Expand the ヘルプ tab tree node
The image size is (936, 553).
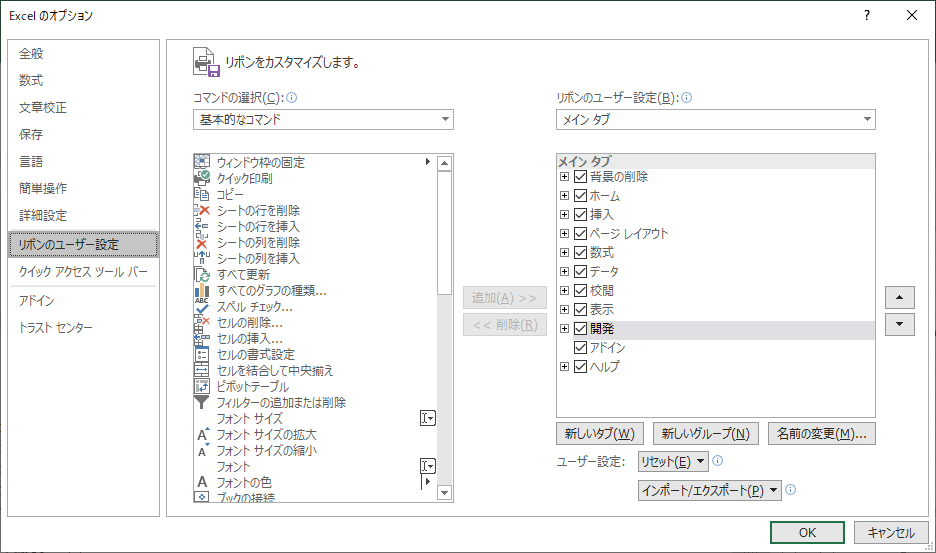point(564,366)
